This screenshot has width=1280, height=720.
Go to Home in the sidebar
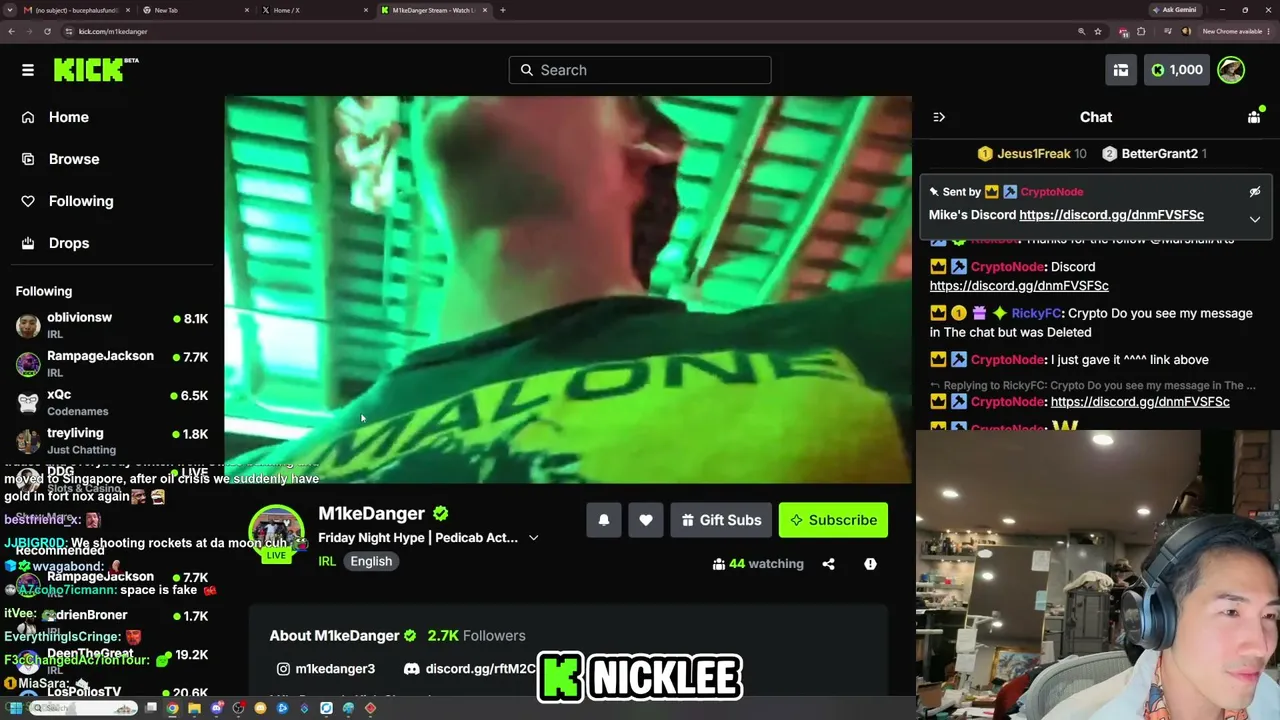pyautogui.click(x=57, y=117)
